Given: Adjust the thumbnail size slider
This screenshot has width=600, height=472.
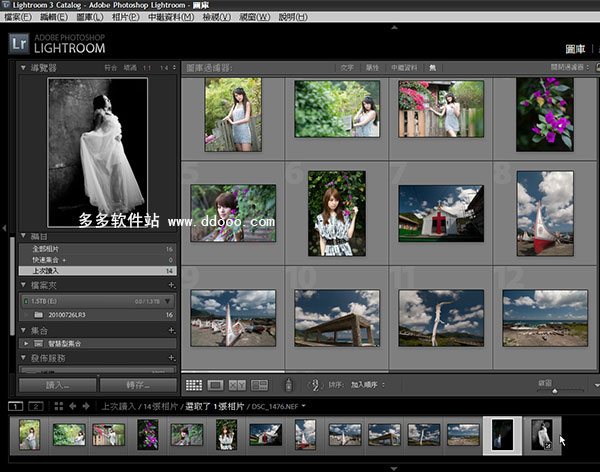Looking at the screenshot, I should (554, 391).
